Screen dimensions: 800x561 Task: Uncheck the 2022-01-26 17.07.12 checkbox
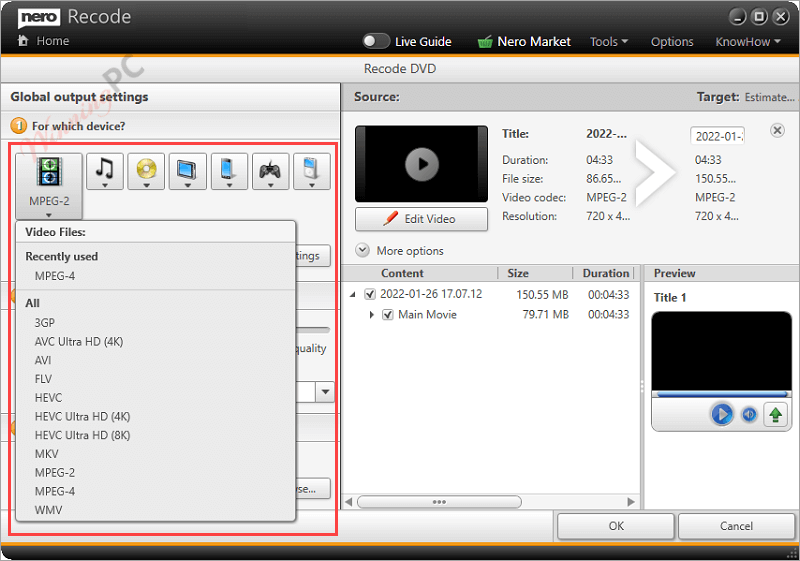point(370,294)
